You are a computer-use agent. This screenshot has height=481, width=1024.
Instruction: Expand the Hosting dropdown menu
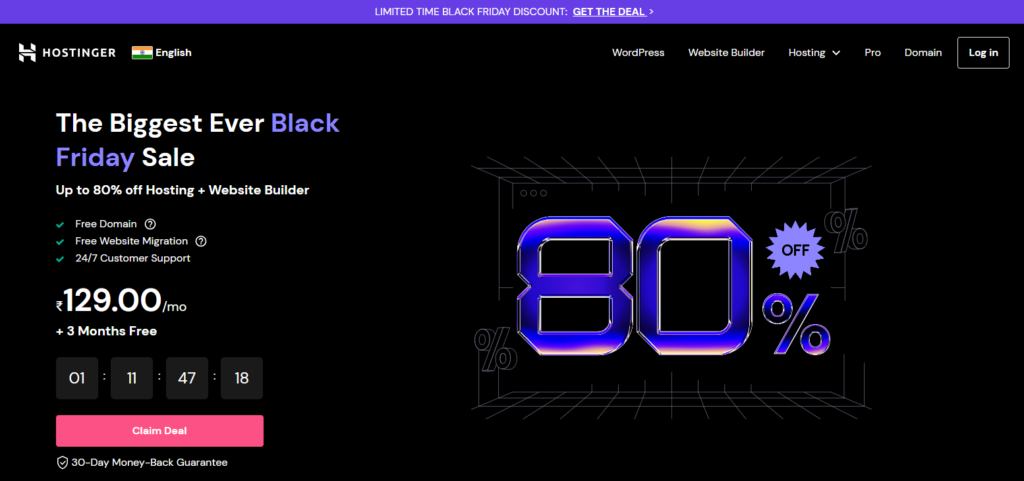click(x=813, y=53)
